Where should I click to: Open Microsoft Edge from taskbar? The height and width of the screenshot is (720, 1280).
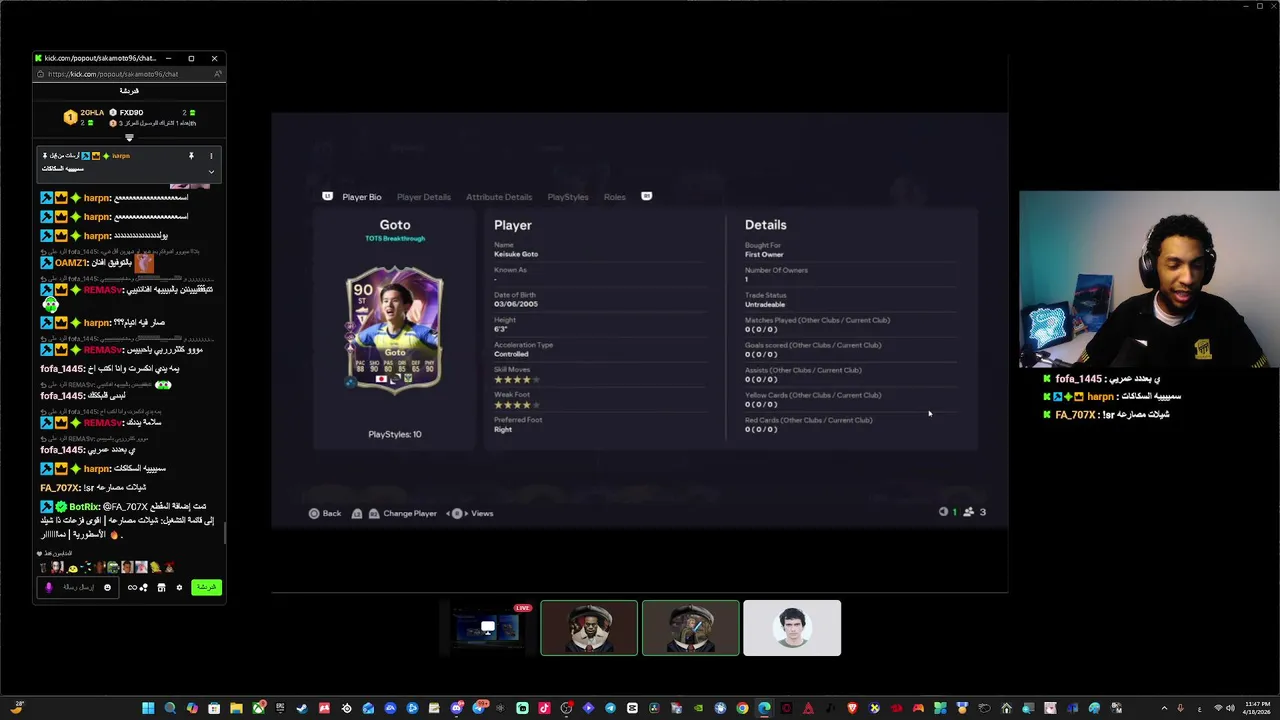coord(764,708)
